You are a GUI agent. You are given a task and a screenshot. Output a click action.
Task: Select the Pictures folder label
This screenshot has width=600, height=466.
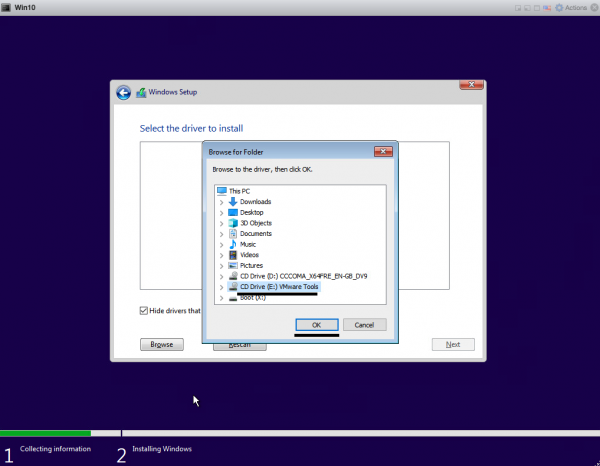coord(251,265)
